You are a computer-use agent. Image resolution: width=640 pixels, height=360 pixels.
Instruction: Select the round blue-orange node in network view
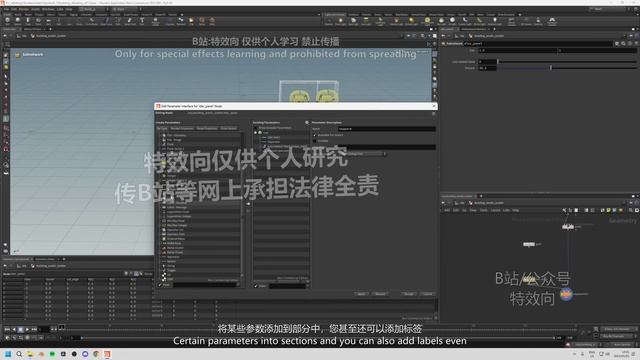pos(566,294)
